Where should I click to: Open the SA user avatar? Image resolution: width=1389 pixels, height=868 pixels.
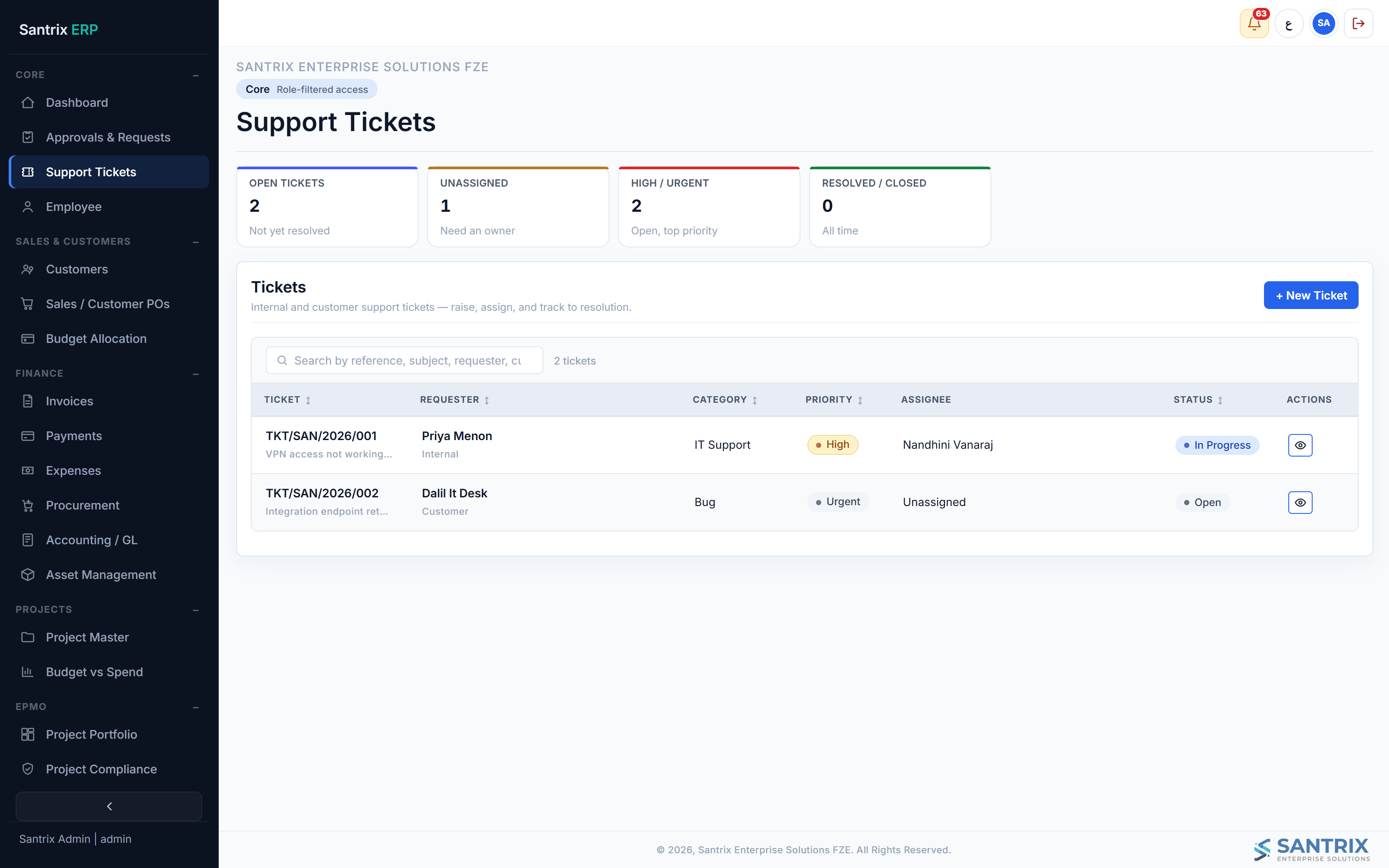point(1323,23)
